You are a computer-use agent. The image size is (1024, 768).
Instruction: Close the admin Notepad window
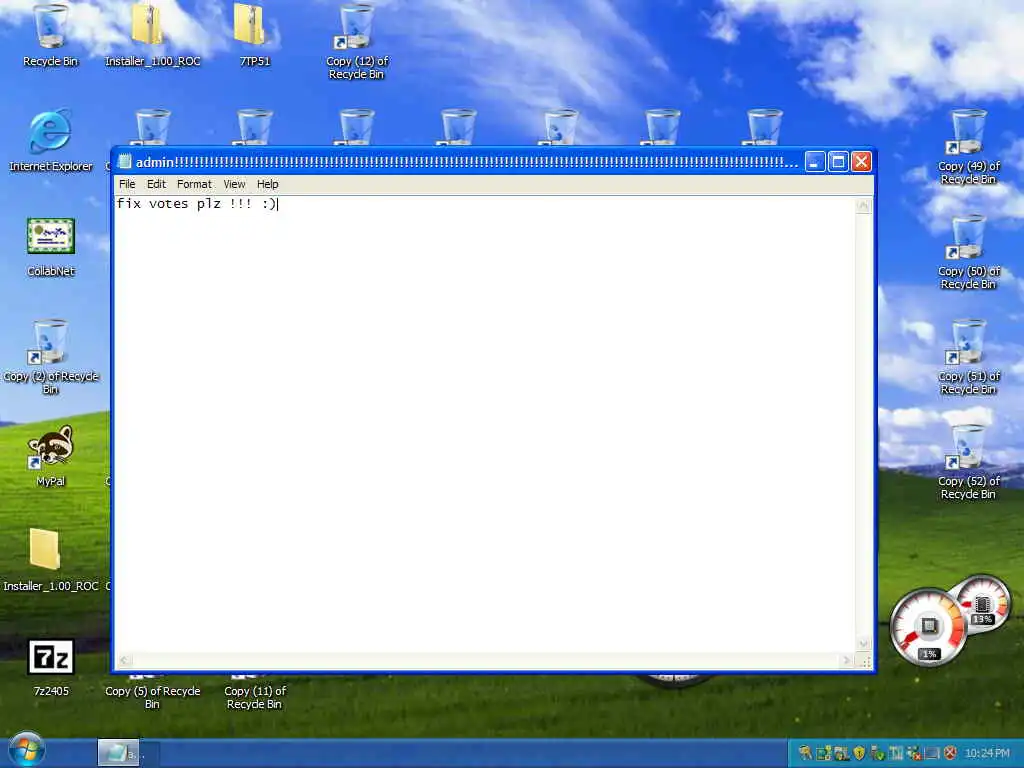coord(861,161)
